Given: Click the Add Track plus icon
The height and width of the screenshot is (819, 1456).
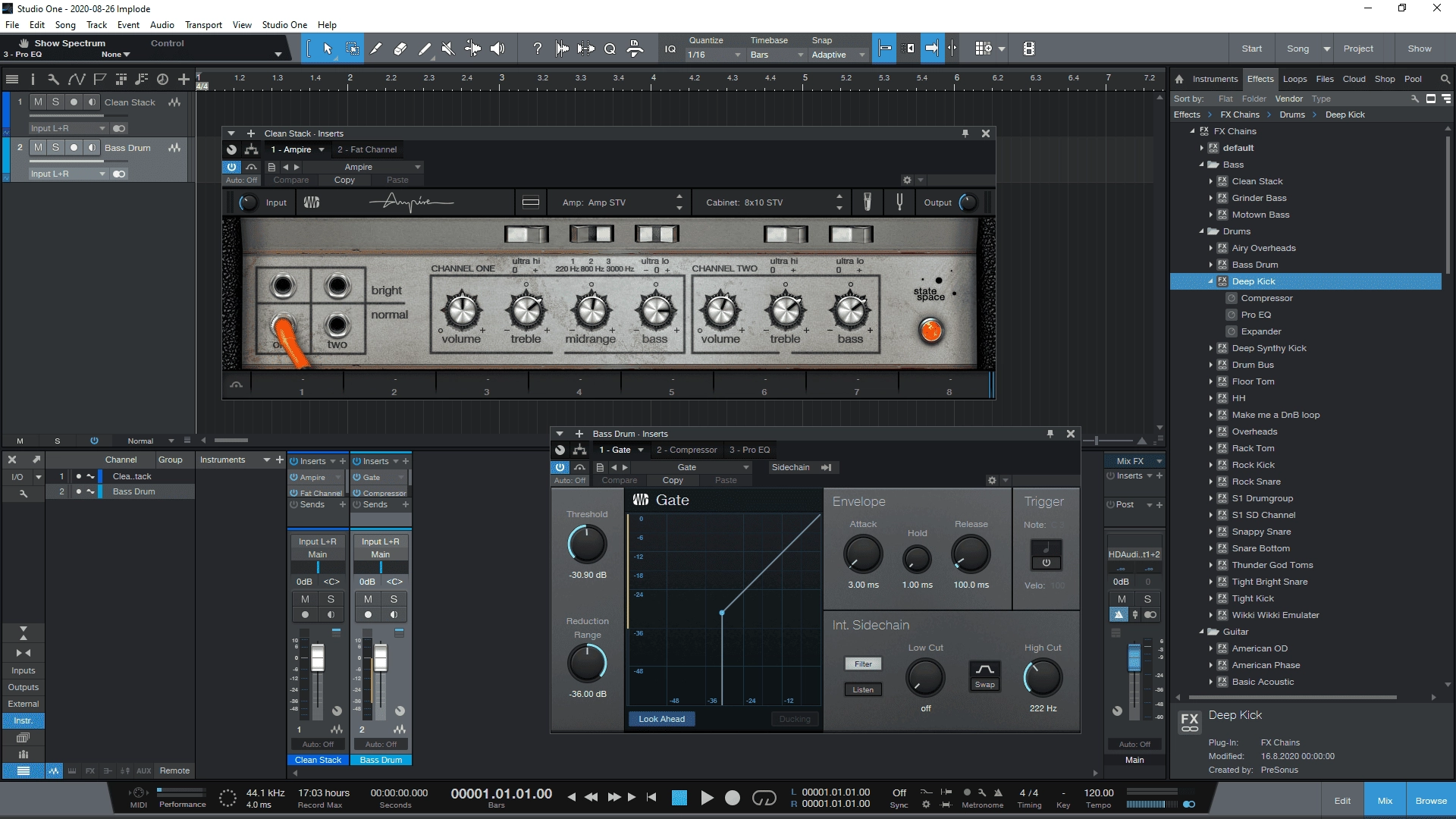Looking at the screenshot, I should [x=184, y=79].
